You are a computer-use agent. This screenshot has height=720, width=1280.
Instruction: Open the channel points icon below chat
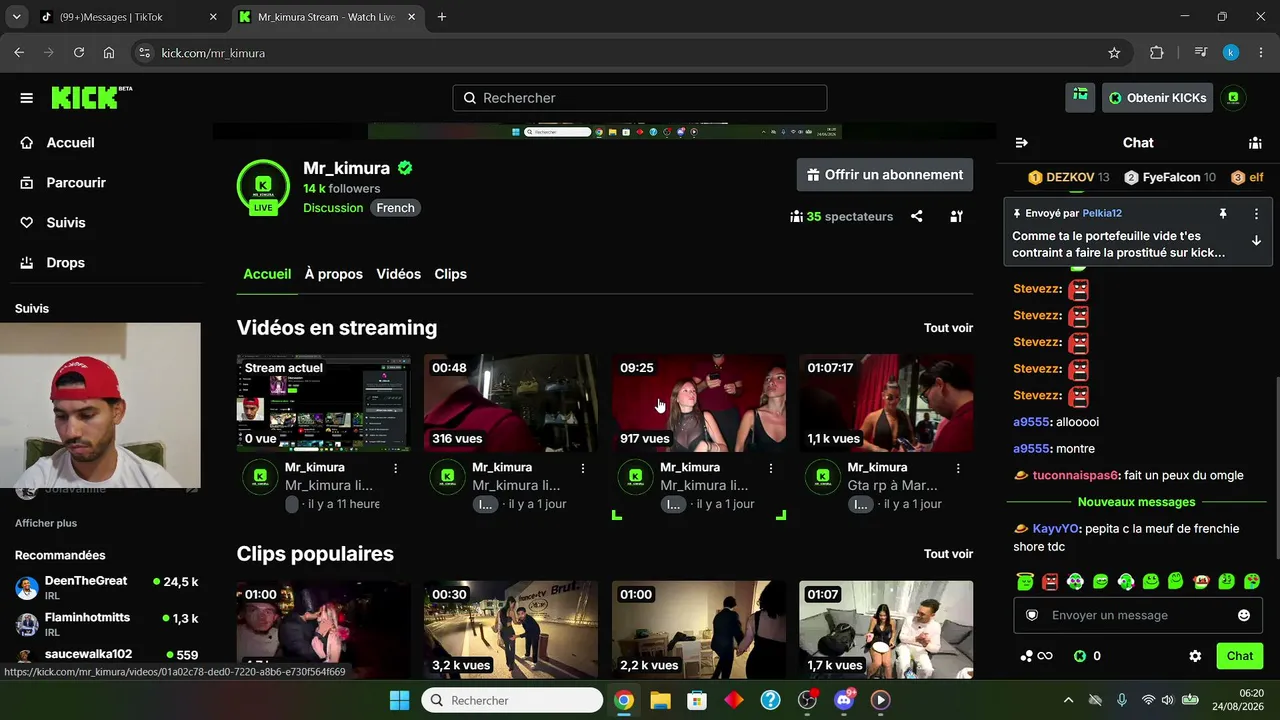pos(1036,656)
